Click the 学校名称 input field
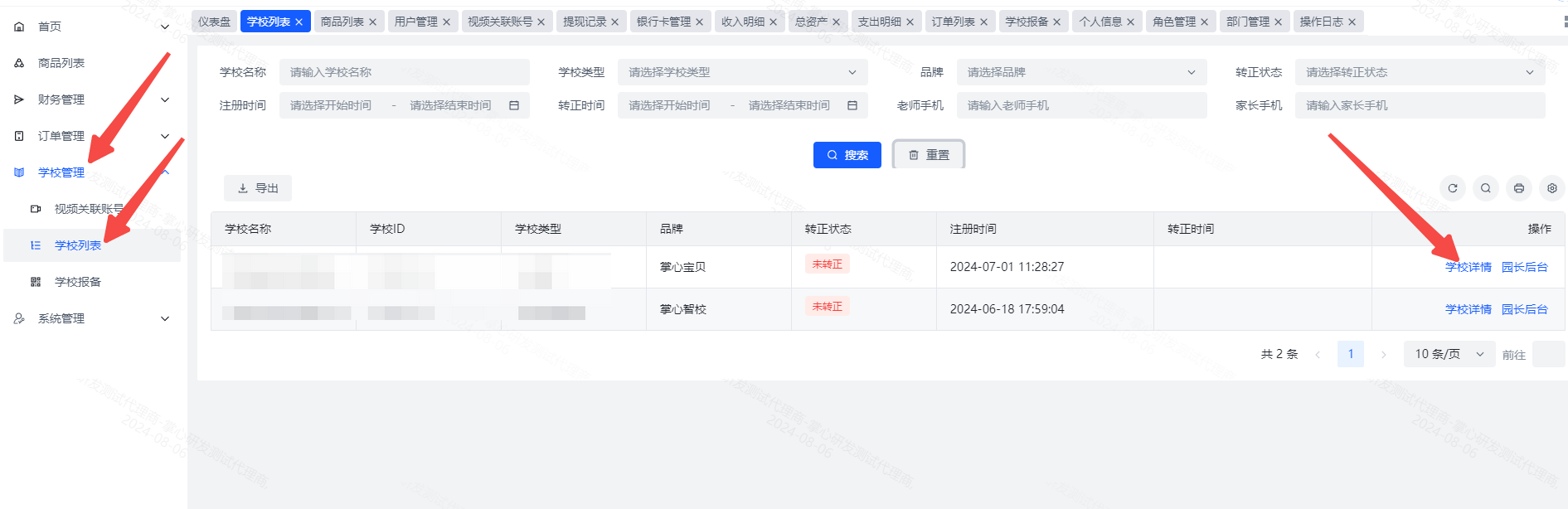This screenshot has width=1568, height=509. pos(404,72)
